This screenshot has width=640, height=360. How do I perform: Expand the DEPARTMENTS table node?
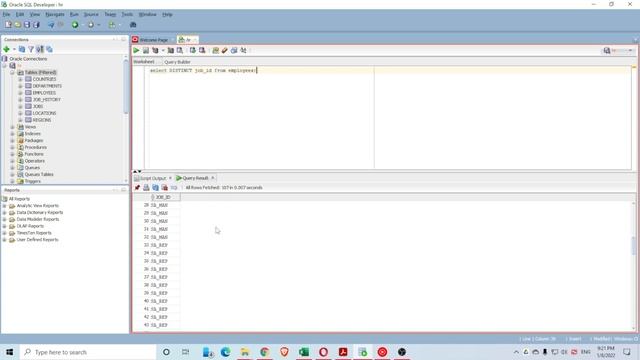pos(20,86)
